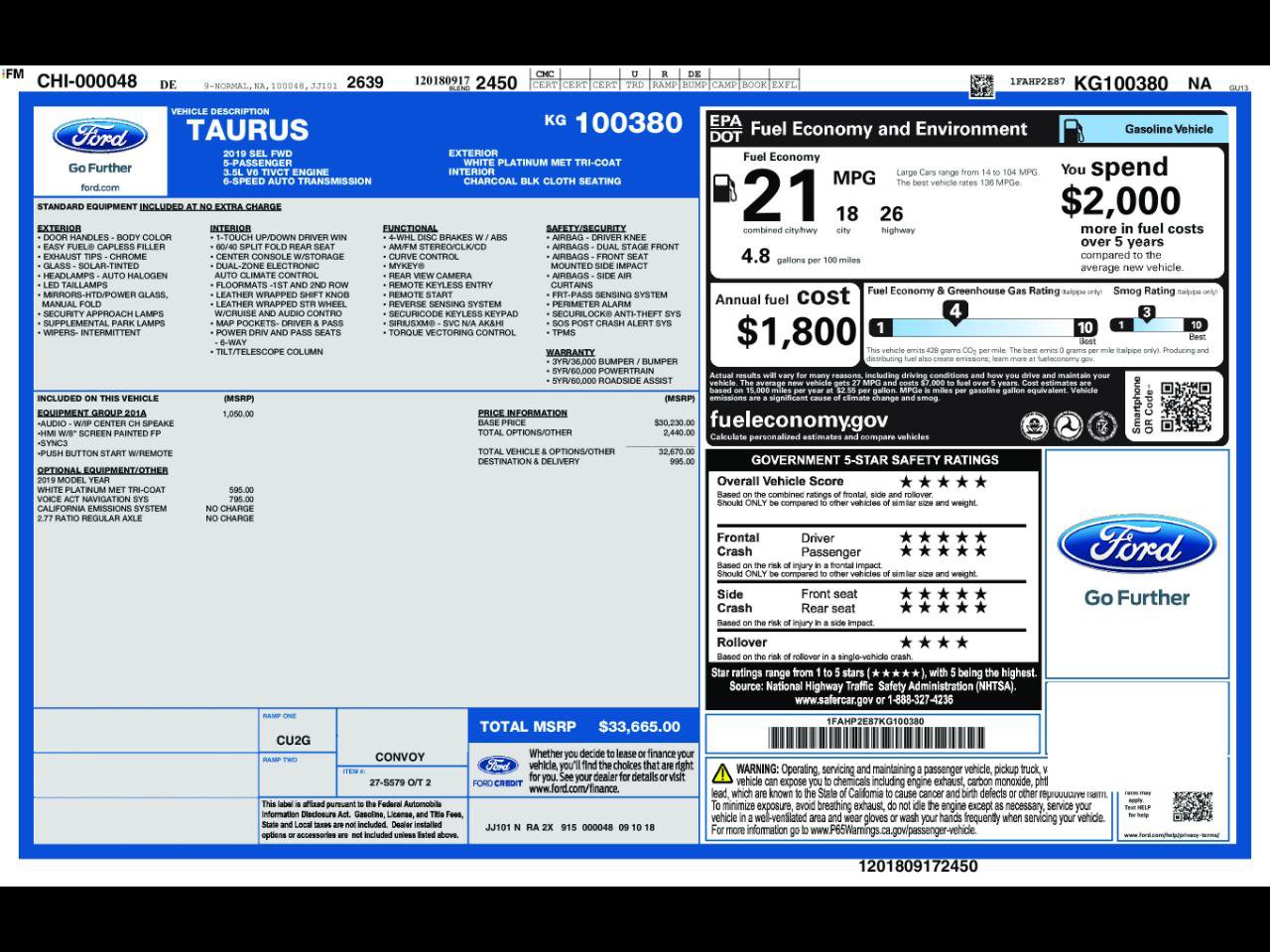Click the Ford Credit logo
Viewport: 1270px width, 952px height.
tap(498, 766)
